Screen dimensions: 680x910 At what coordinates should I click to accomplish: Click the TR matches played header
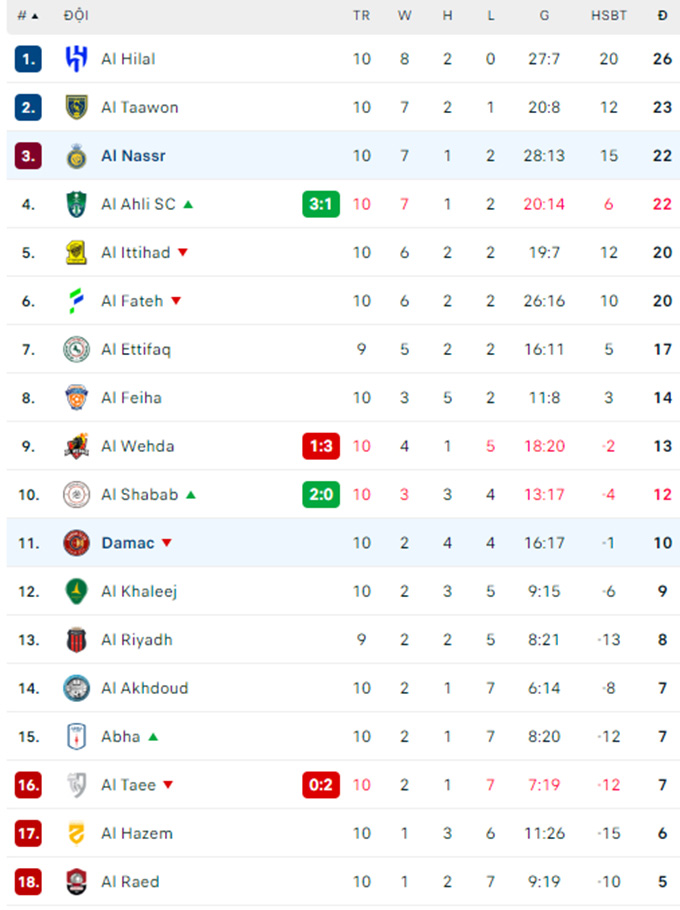(361, 16)
